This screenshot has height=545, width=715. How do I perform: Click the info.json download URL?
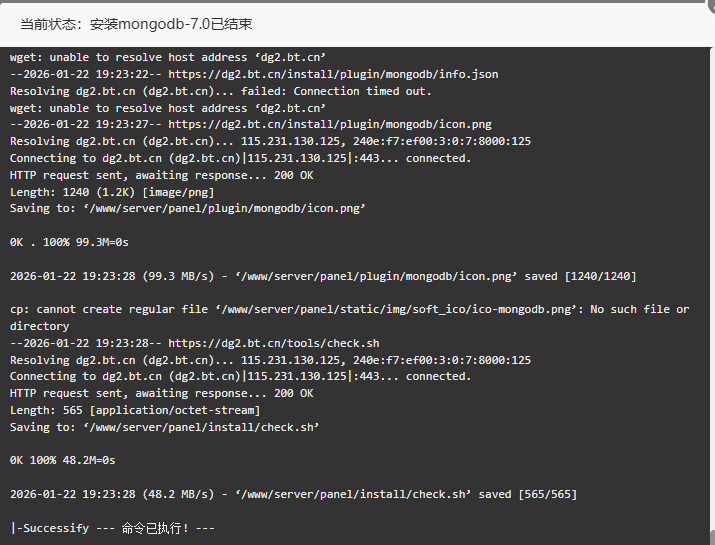pyautogui.click(x=333, y=74)
